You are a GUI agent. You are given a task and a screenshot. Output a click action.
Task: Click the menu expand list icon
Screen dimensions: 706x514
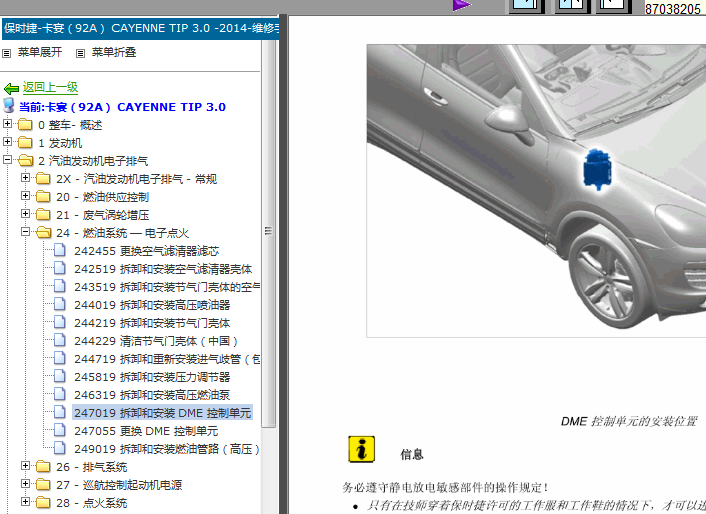coord(6,53)
